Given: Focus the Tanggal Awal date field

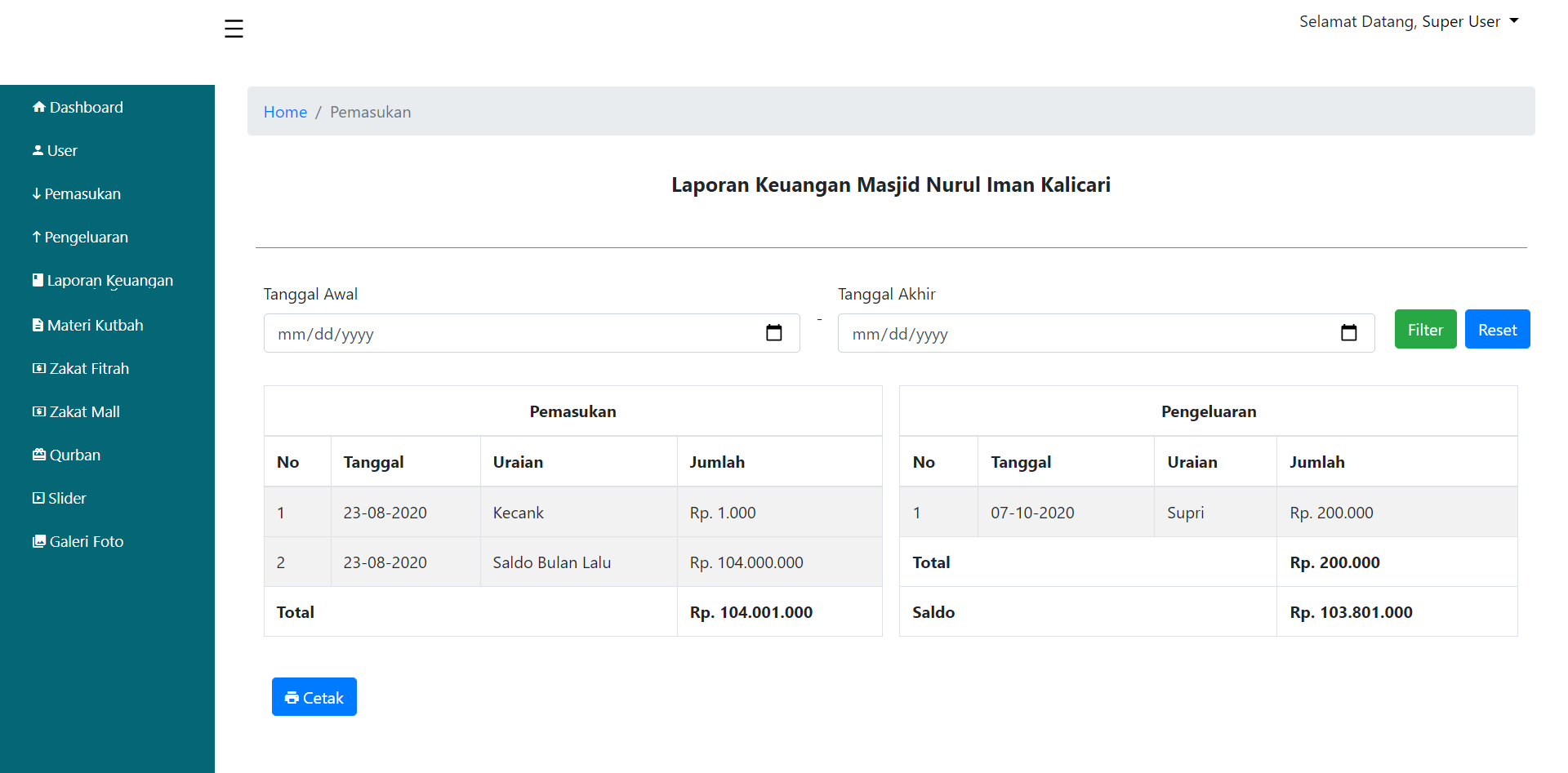Looking at the screenshot, I should (x=506, y=333).
